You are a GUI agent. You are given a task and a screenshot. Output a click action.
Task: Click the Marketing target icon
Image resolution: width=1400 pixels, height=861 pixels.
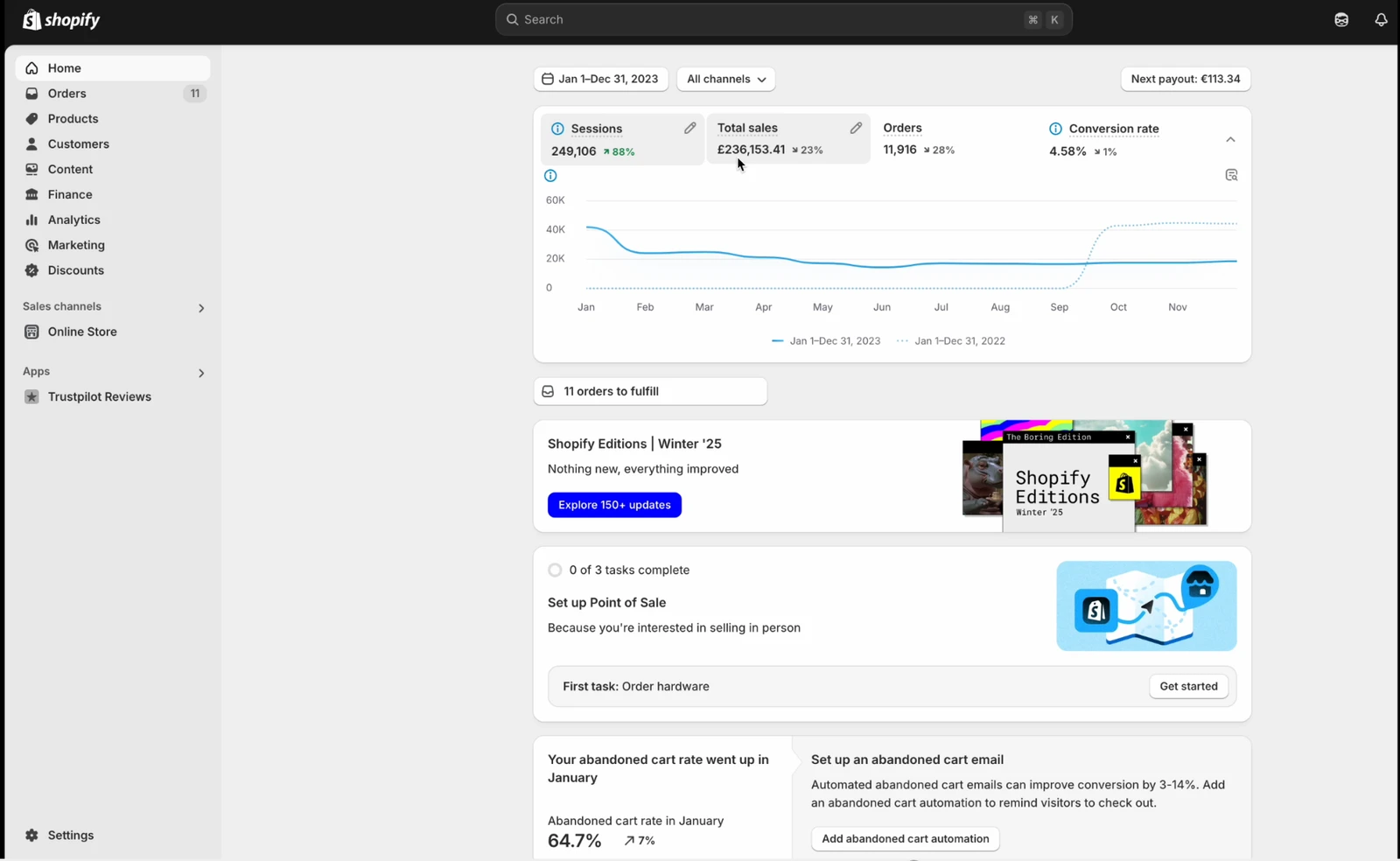pyautogui.click(x=32, y=246)
